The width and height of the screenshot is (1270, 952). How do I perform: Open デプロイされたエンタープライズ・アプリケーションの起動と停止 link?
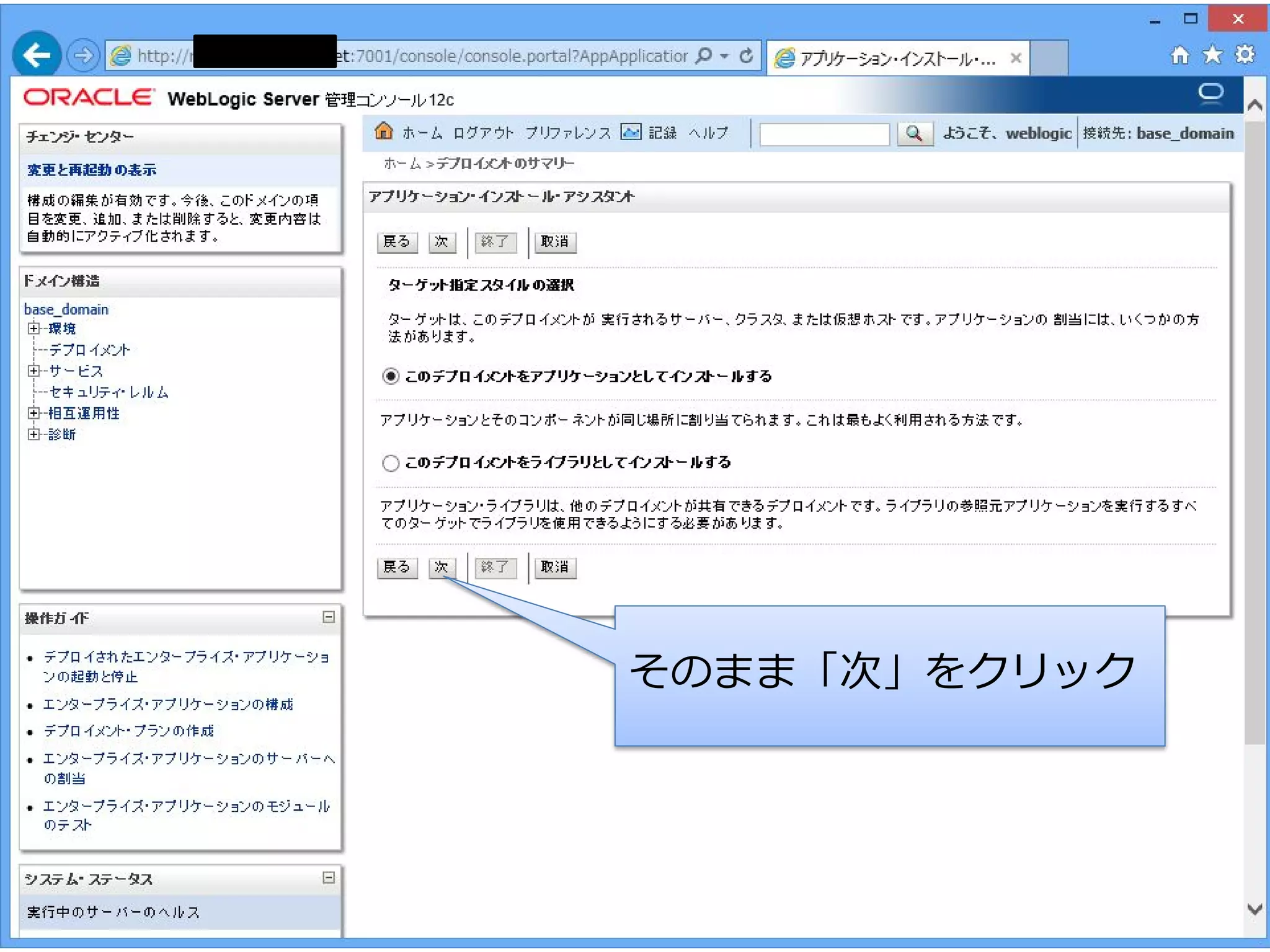[x=186, y=666]
